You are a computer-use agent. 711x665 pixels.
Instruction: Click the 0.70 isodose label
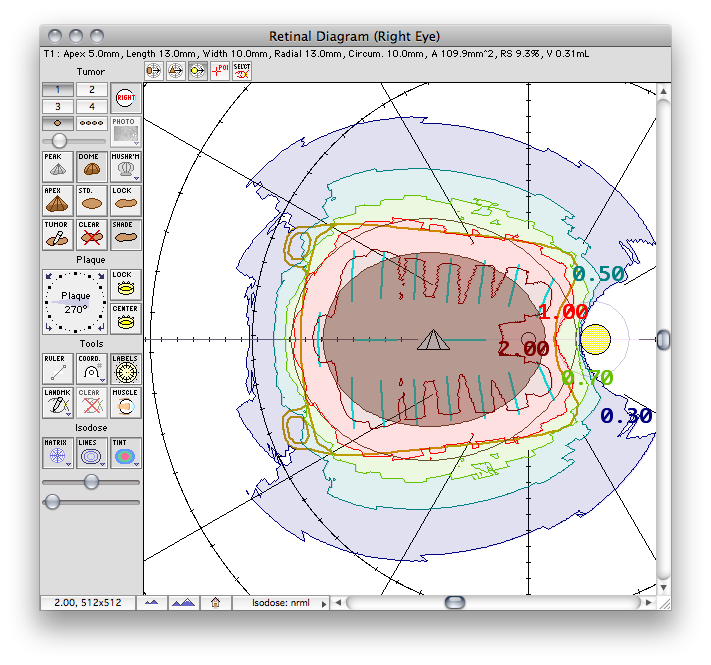588,377
